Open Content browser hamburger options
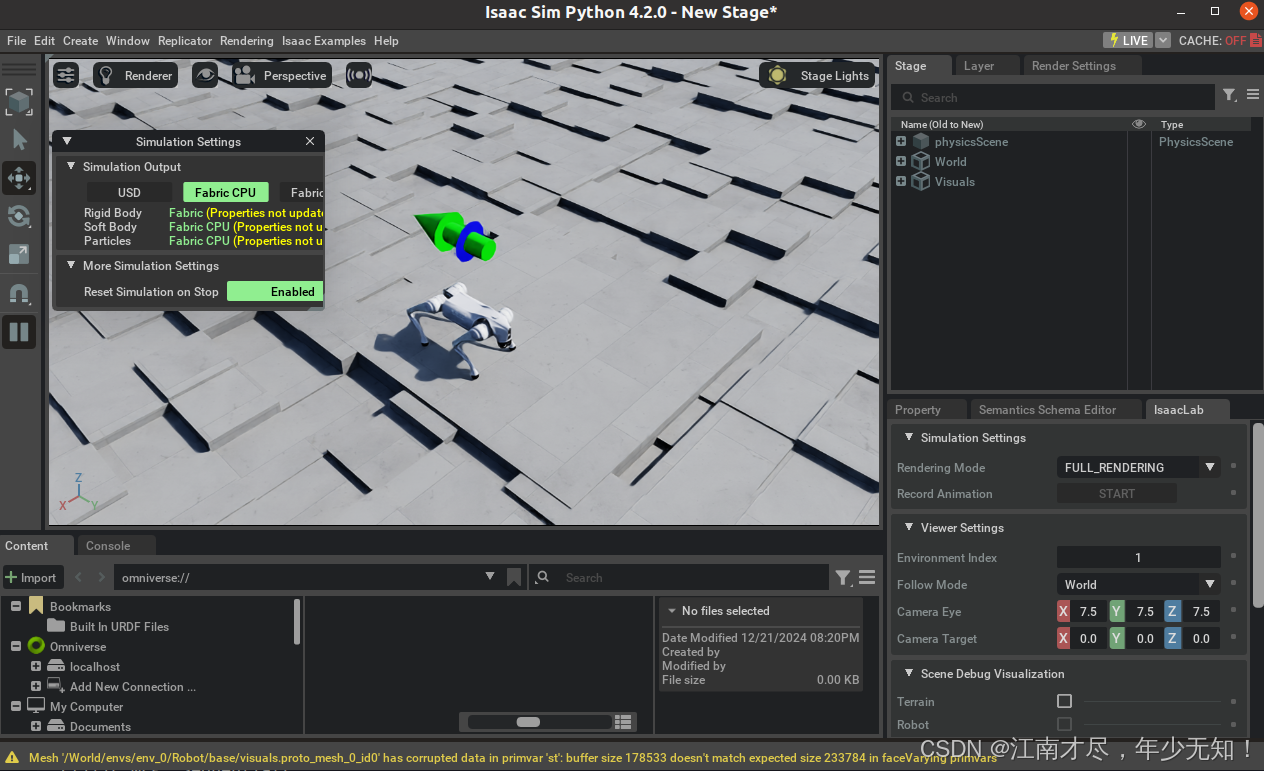The width and height of the screenshot is (1264, 771). pos(867,577)
